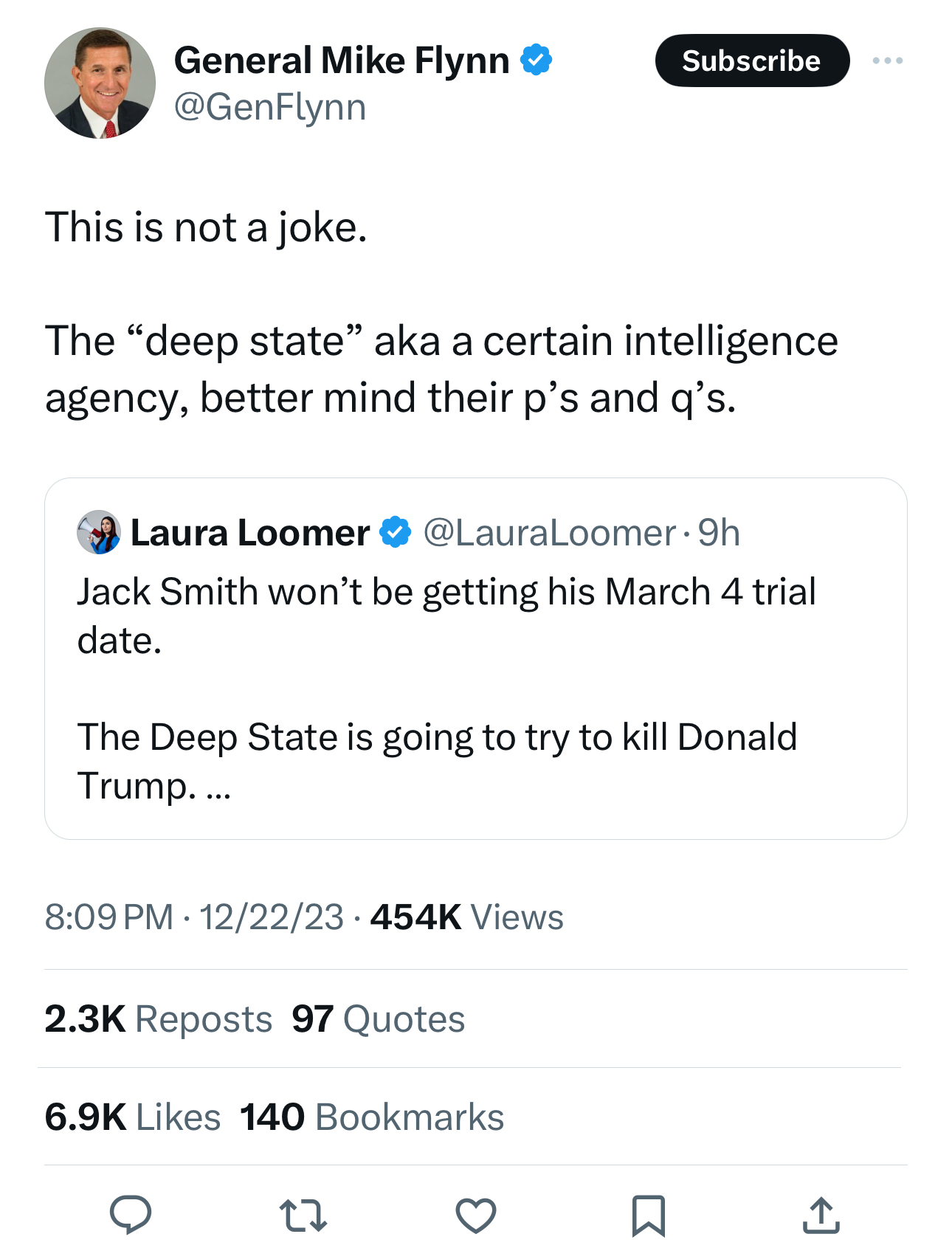Open General Mike Flynn's profile picture
Image resolution: width=952 pixels, height=1248 pixels.
(100, 83)
